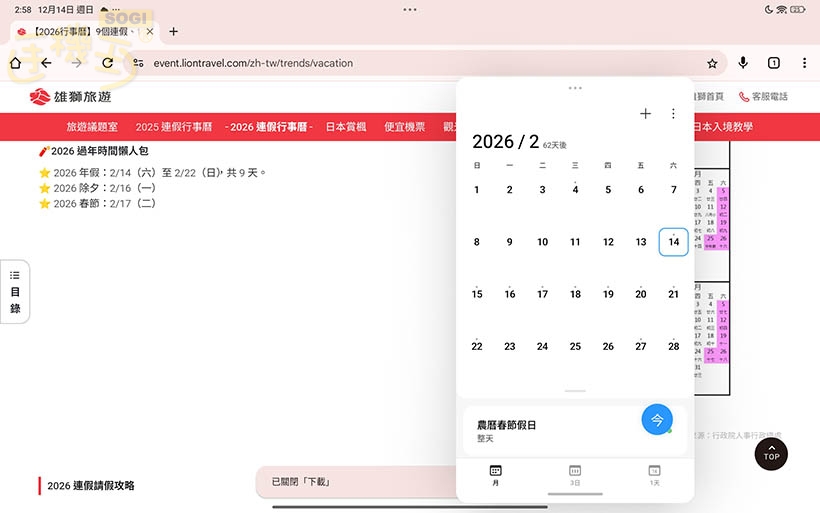The width and height of the screenshot is (820, 513).
Task: Open a new browser tab with plus
Action: [174, 31]
